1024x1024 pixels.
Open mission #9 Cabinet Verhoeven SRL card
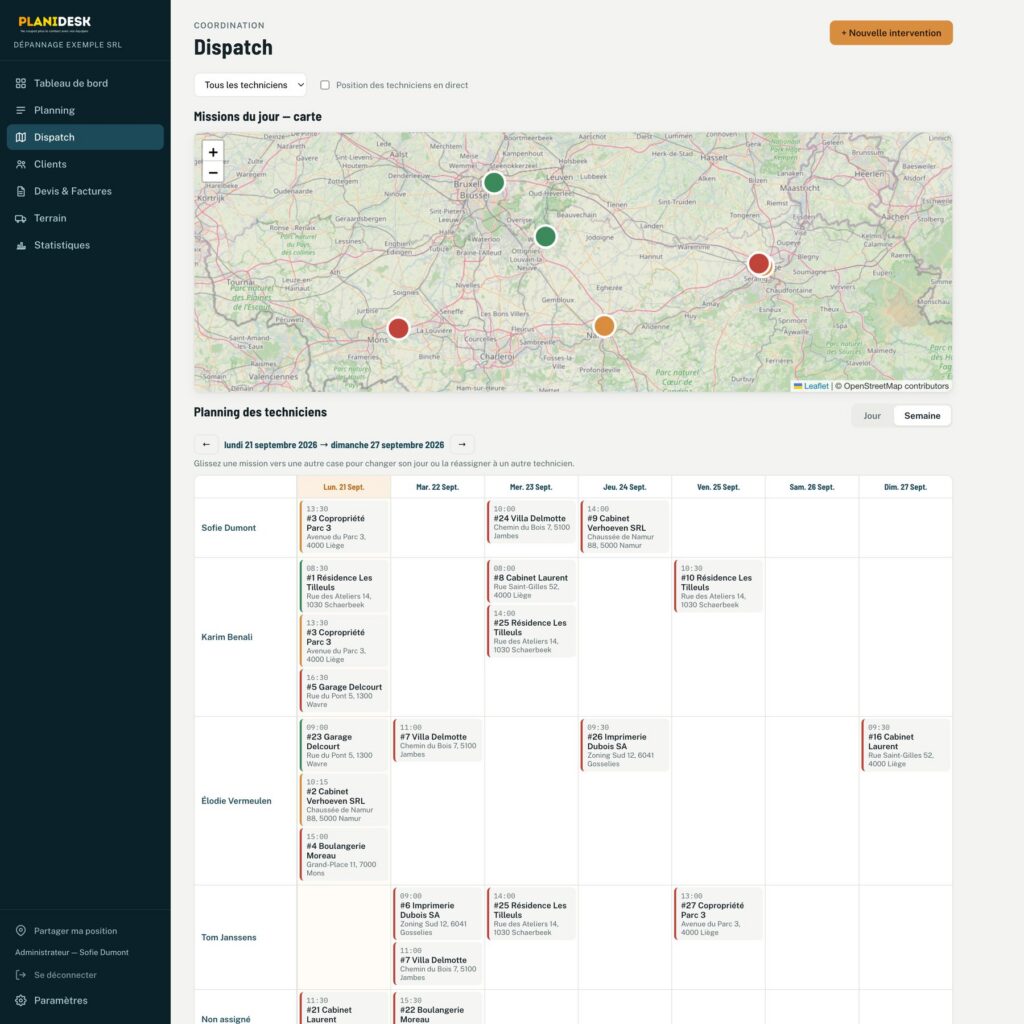625,527
